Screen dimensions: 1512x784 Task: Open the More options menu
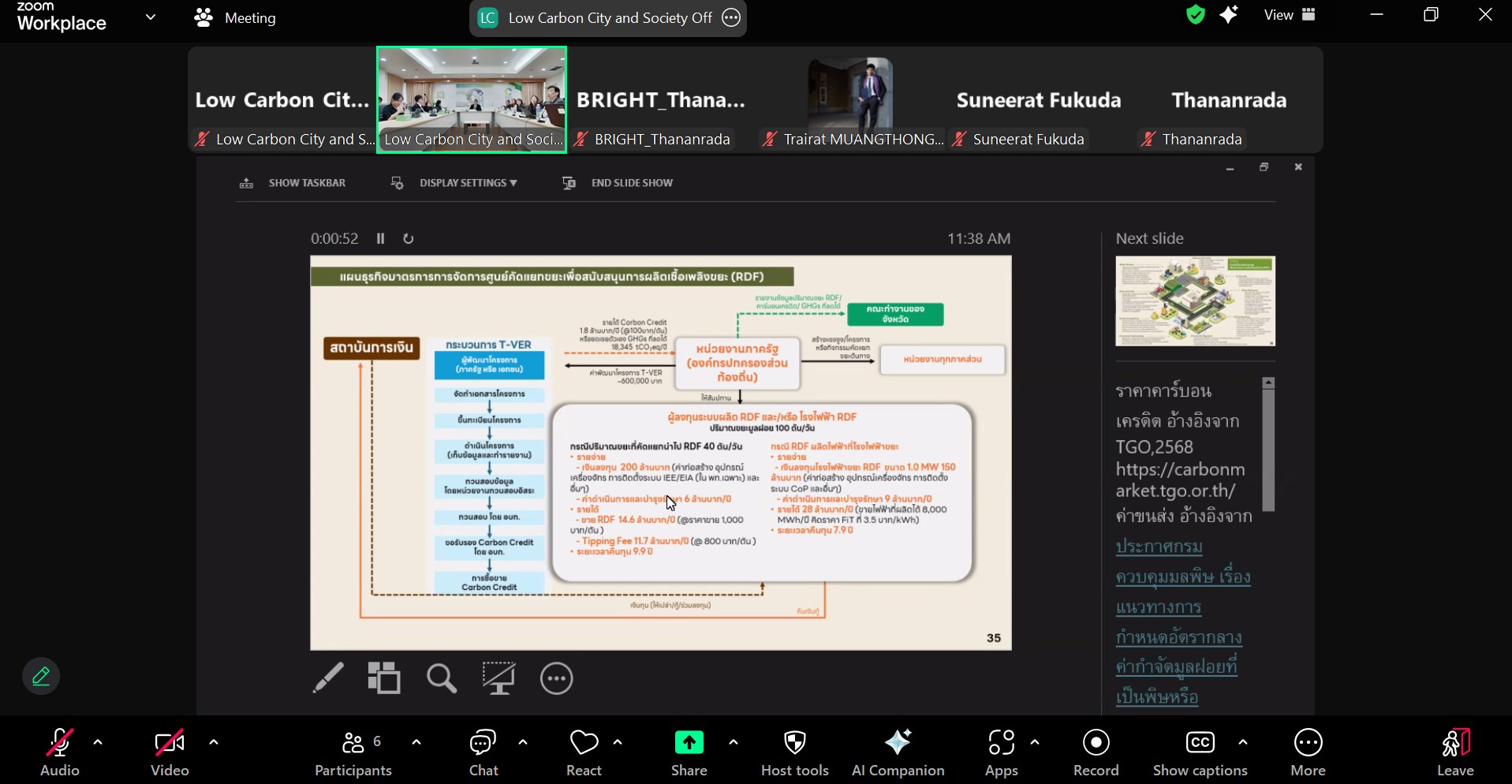tap(1308, 752)
